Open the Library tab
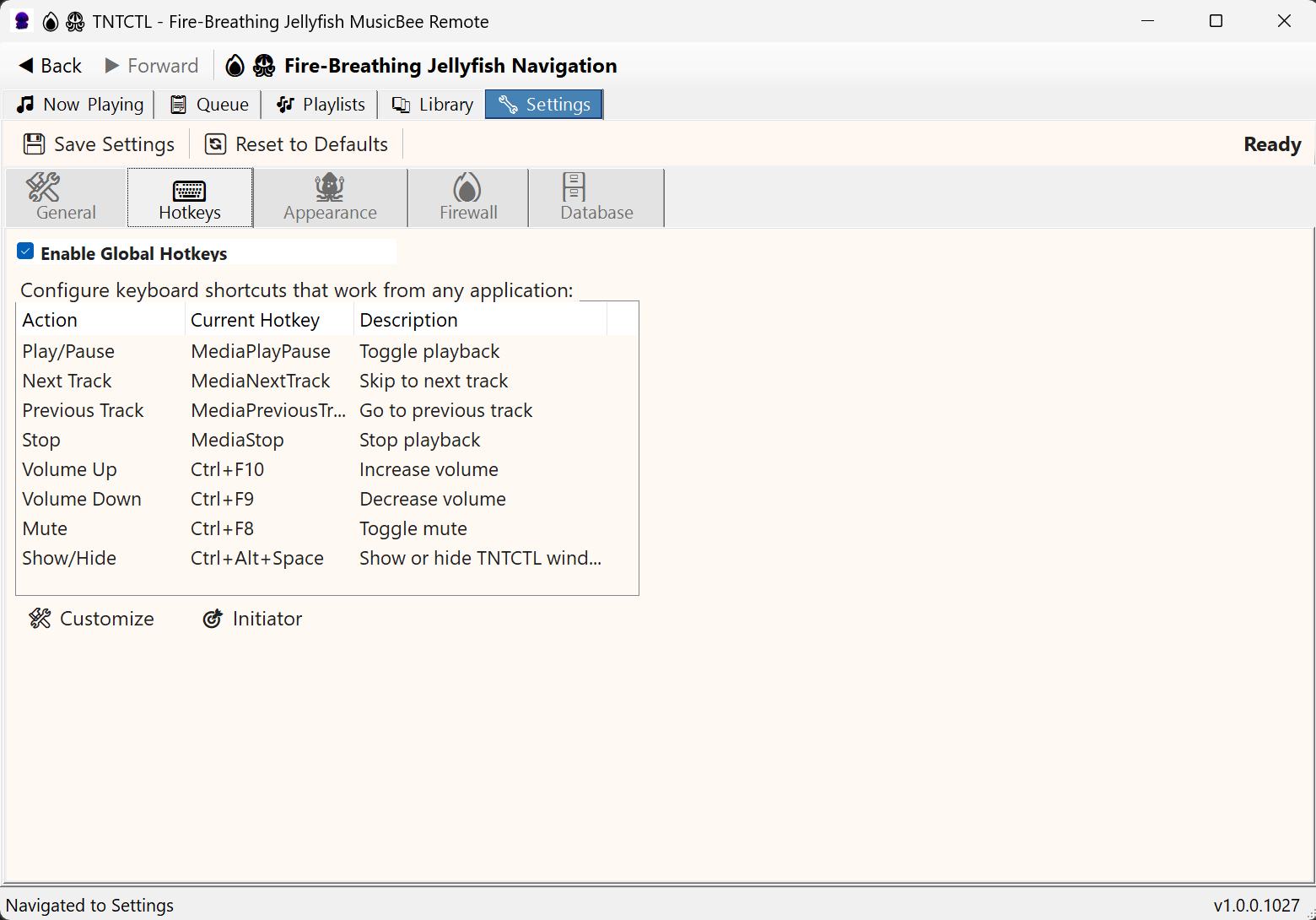Viewport: 1316px width, 920px height. (431, 104)
